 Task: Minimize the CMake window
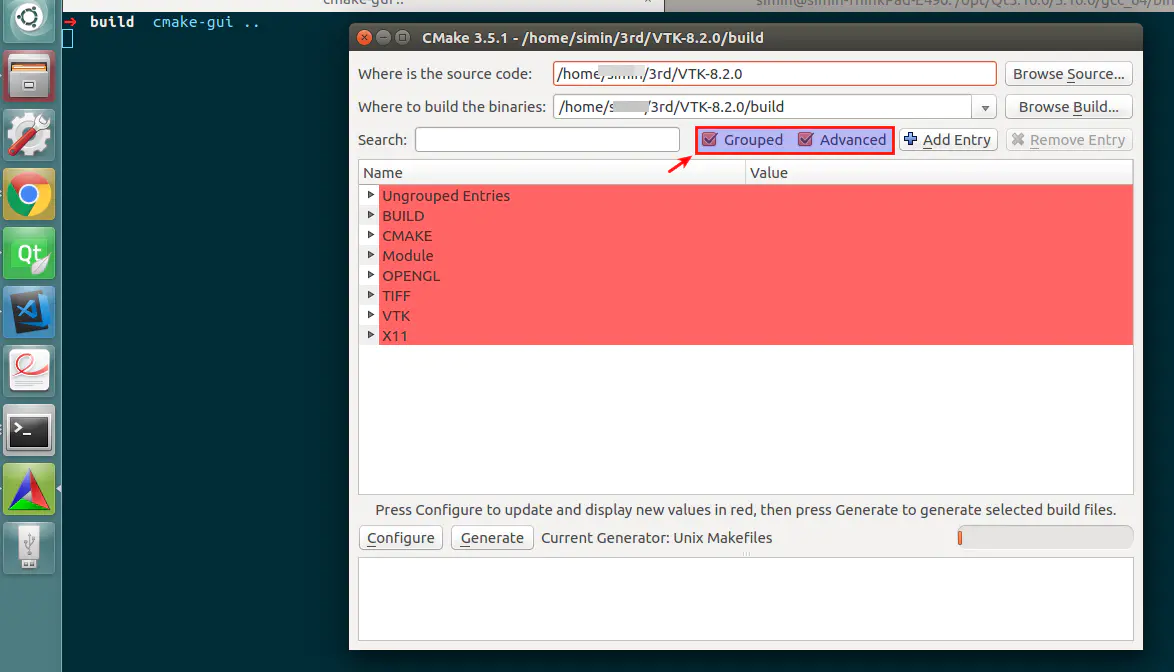tap(383, 37)
